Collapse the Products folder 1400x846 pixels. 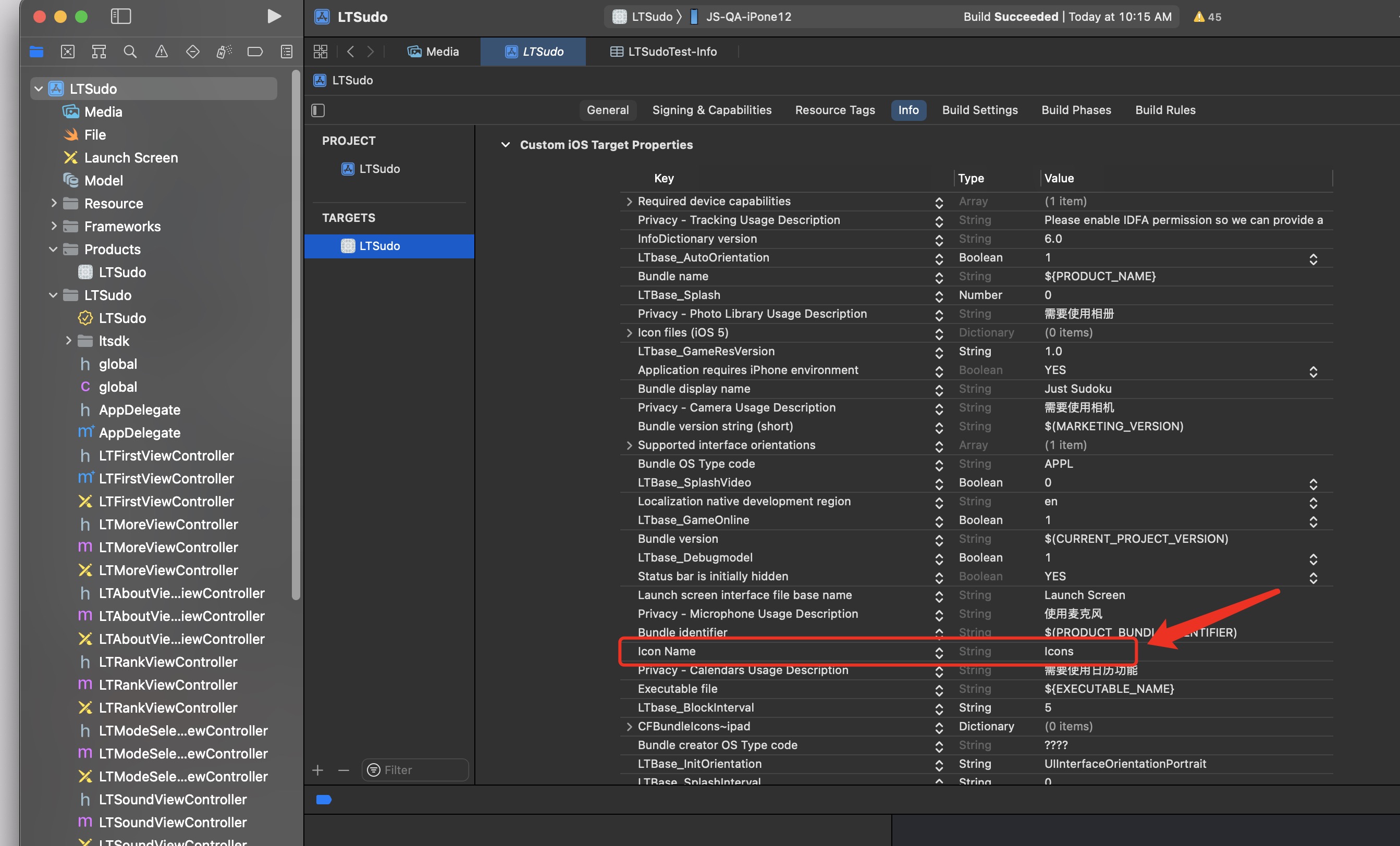tap(53, 249)
